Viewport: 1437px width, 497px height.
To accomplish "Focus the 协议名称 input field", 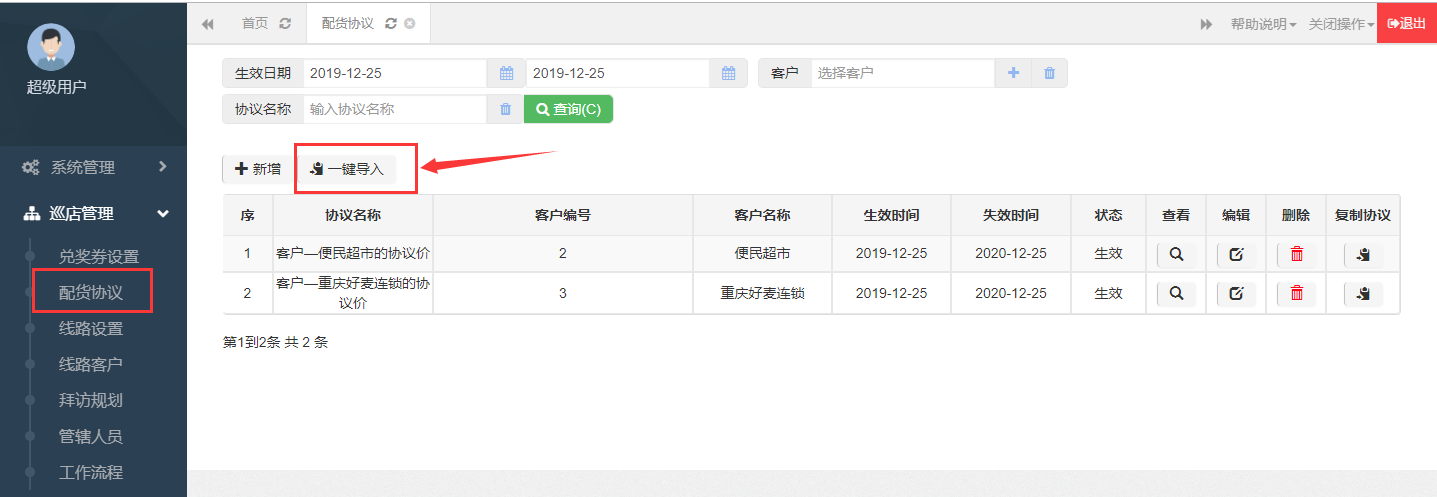I will pos(395,109).
